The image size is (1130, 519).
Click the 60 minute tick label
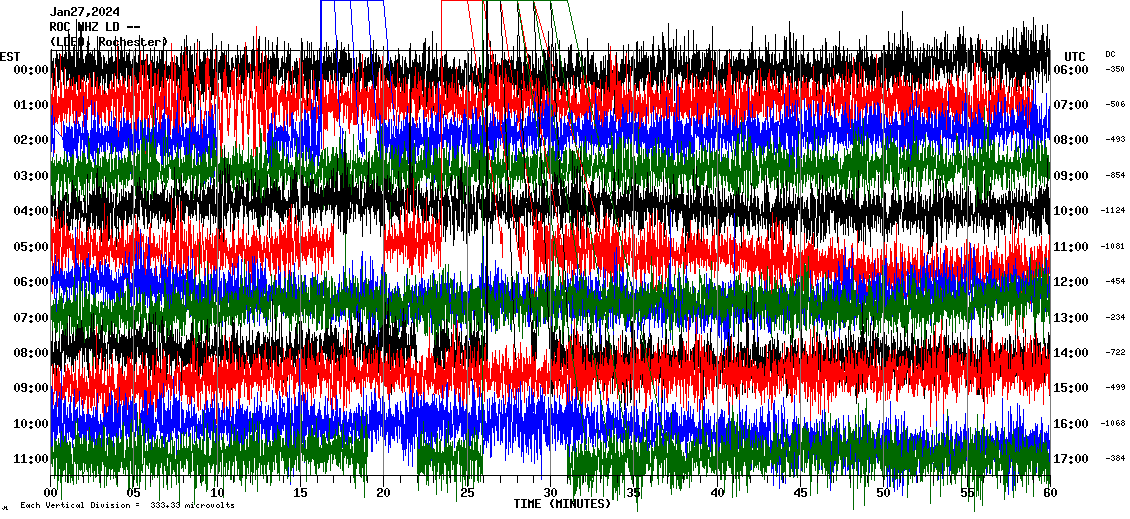pos(1049,493)
